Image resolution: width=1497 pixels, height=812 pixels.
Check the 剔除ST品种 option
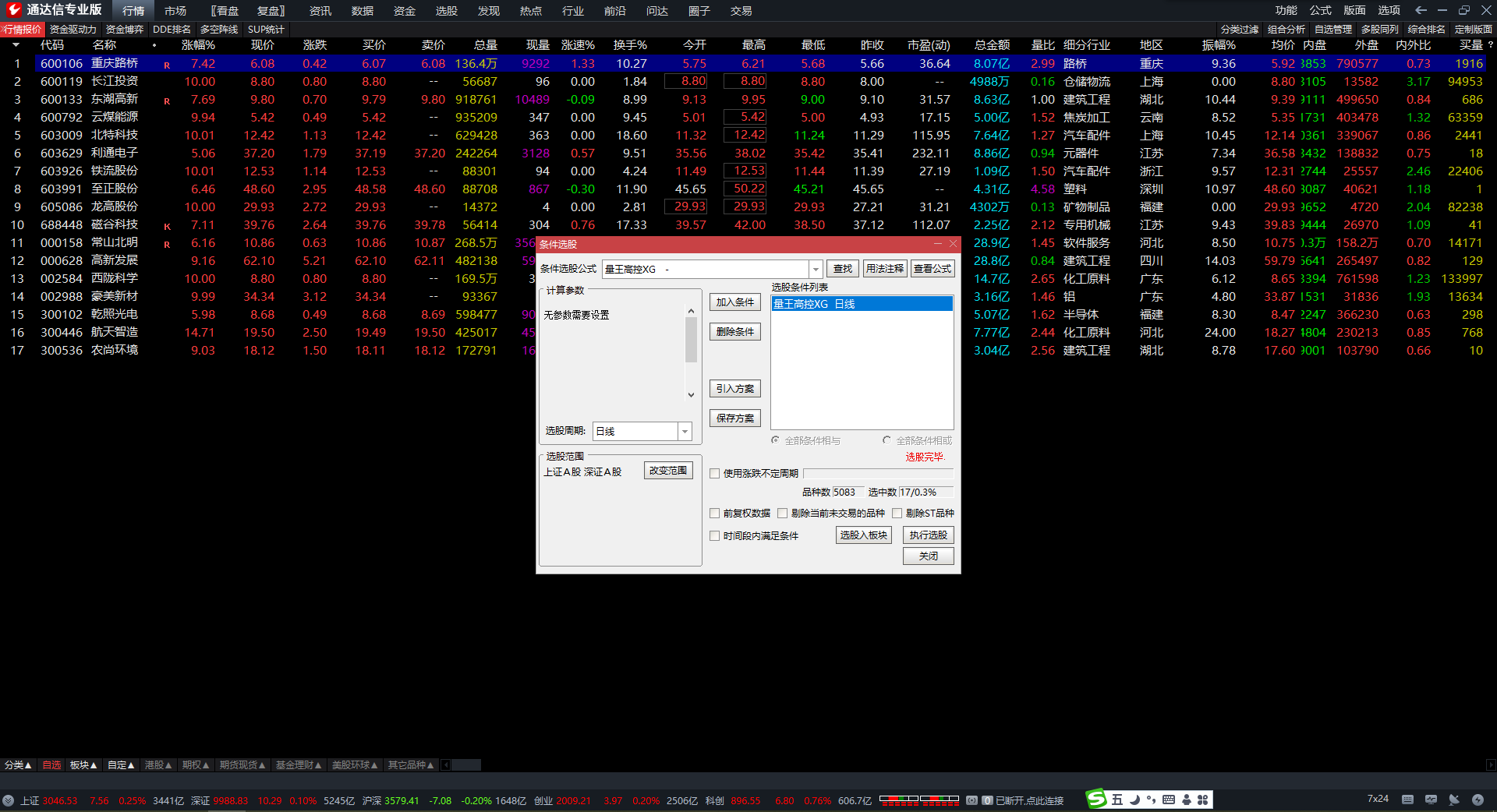coord(897,514)
